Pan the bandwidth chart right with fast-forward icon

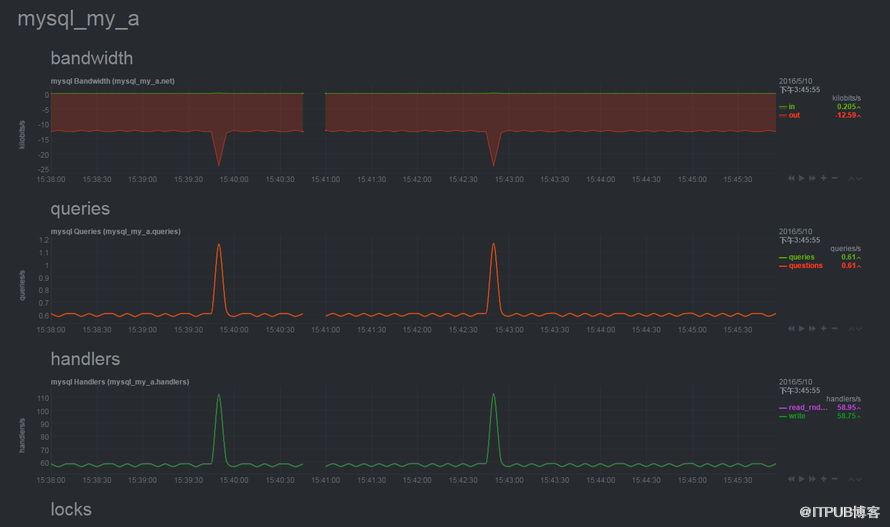tap(812, 178)
